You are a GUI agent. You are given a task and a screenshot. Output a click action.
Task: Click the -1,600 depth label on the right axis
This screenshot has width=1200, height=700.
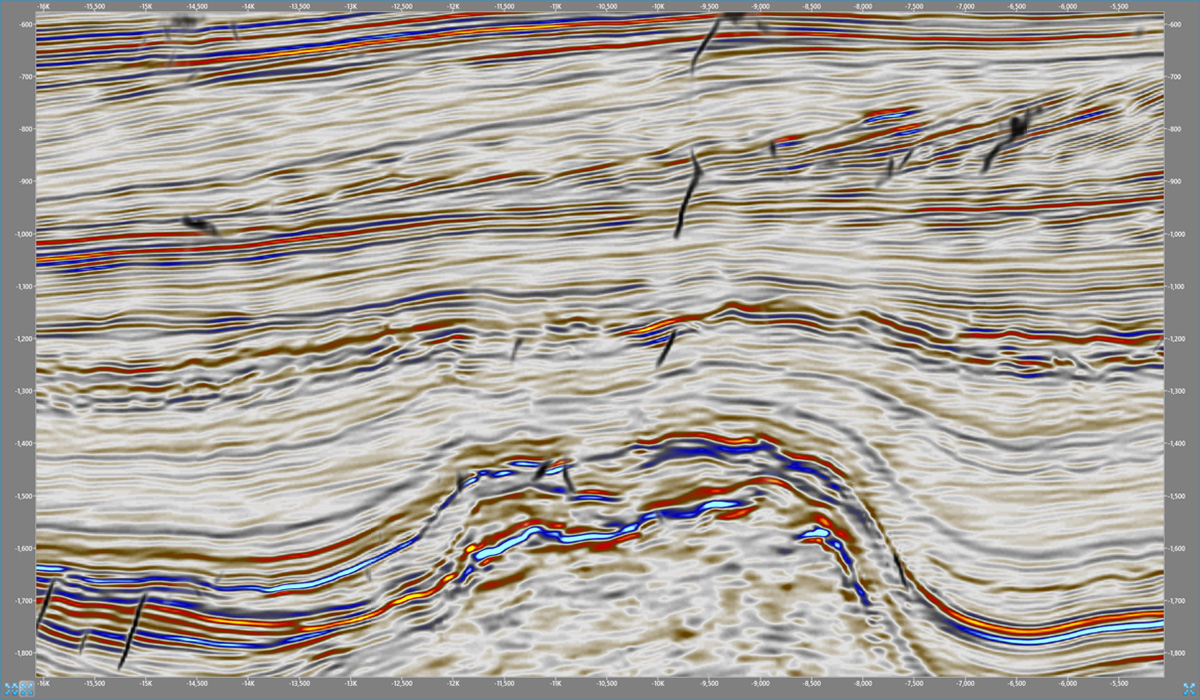[x=1180, y=548]
